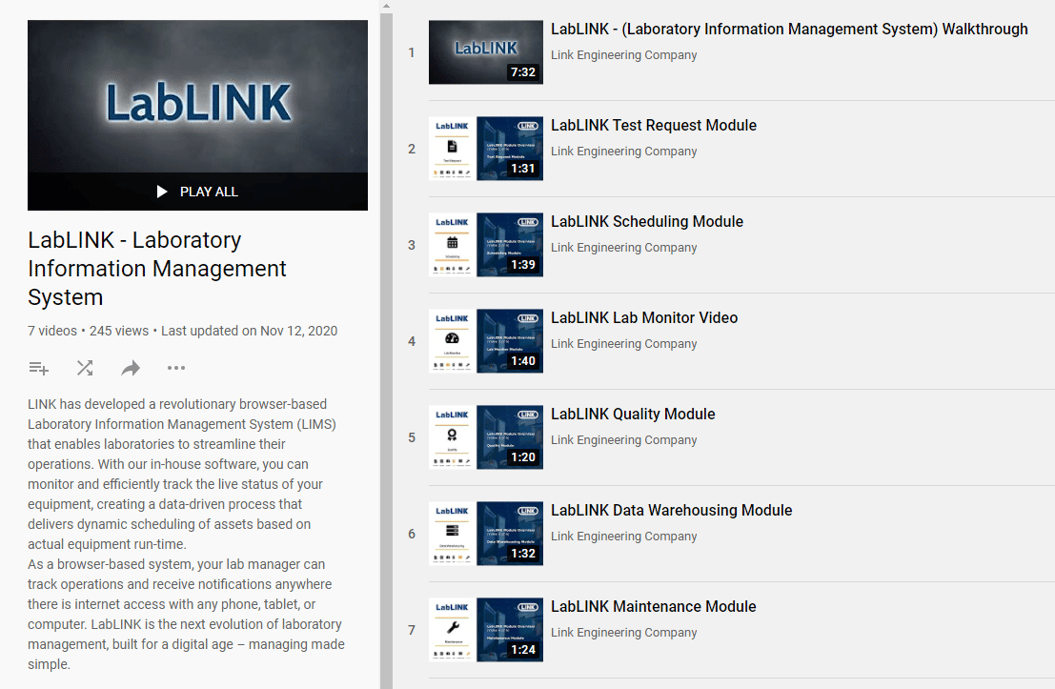The height and width of the screenshot is (689, 1055).
Task: Click the Shuffle playlist icon
Action: click(84, 368)
